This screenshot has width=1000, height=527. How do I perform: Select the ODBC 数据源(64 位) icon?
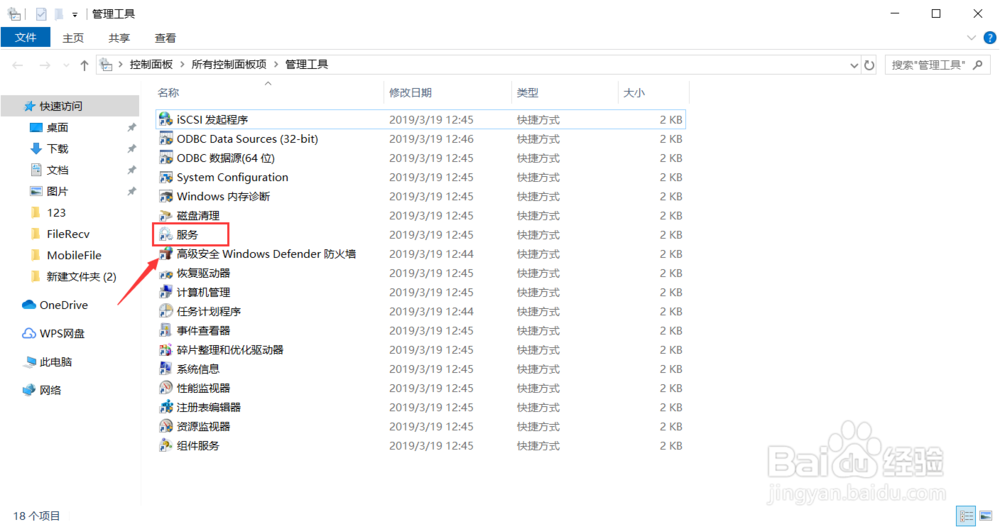click(166, 158)
